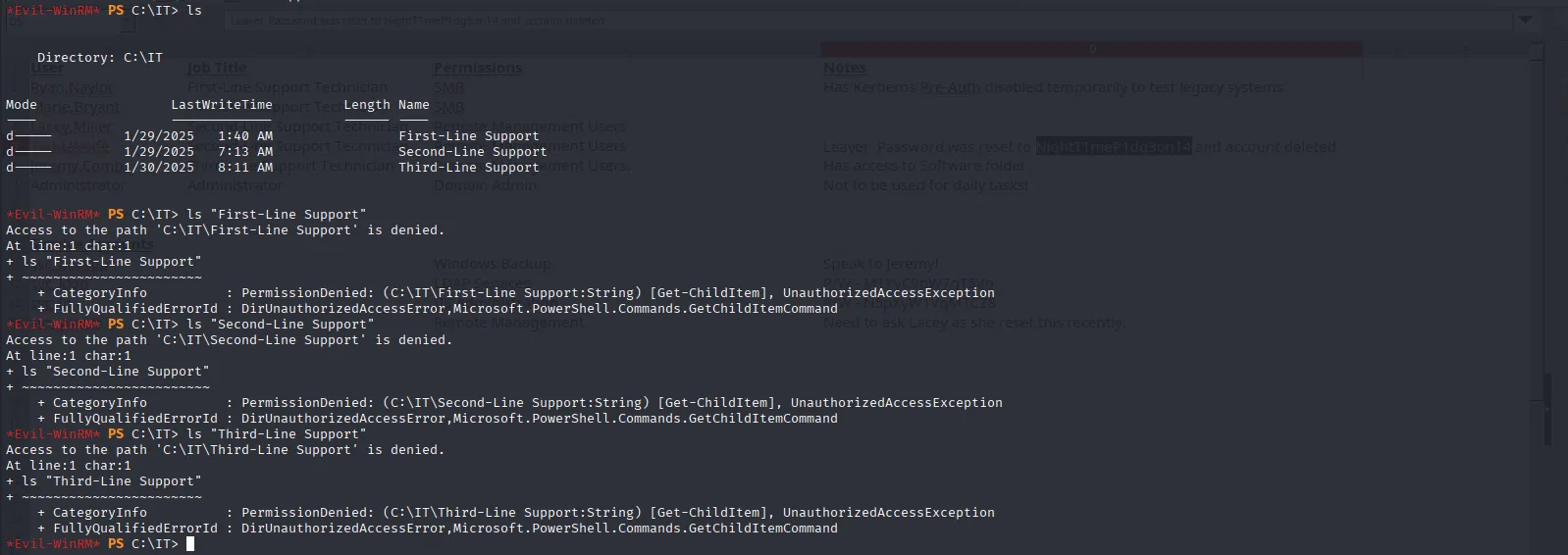This screenshot has width=1568, height=555.
Task: Click the "Has access to Software folder" note
Action: (x=923, y=166)
